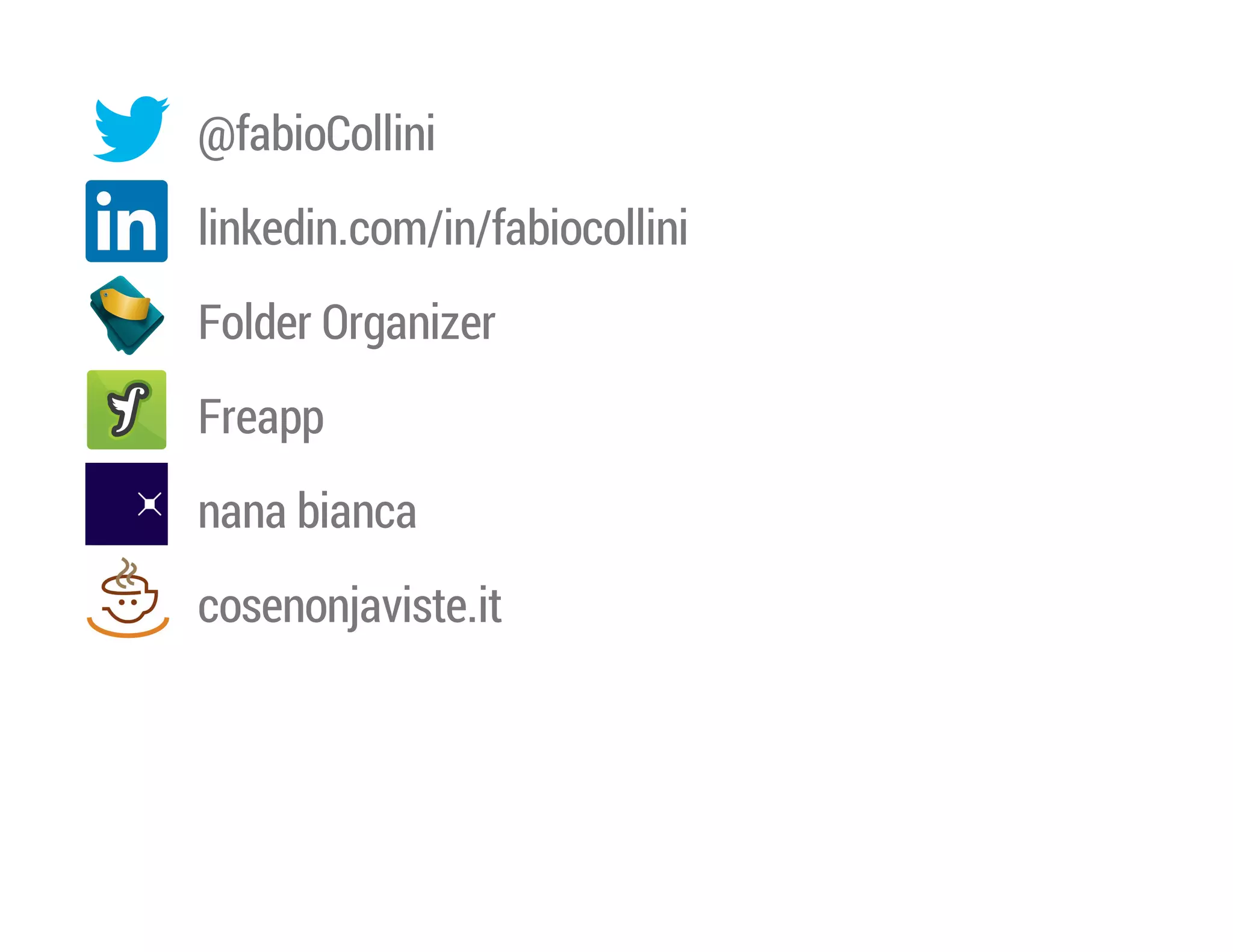
Task: Open the @fabioCollini Twitter handle
Action: point(316,134)
